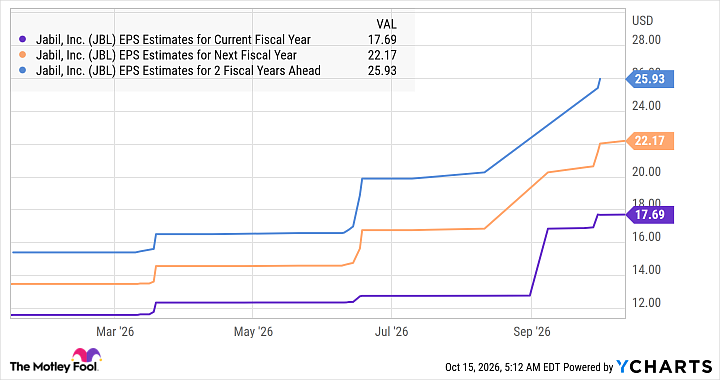
Task: Click the USD axis unit label
Action: pos(642,21)
